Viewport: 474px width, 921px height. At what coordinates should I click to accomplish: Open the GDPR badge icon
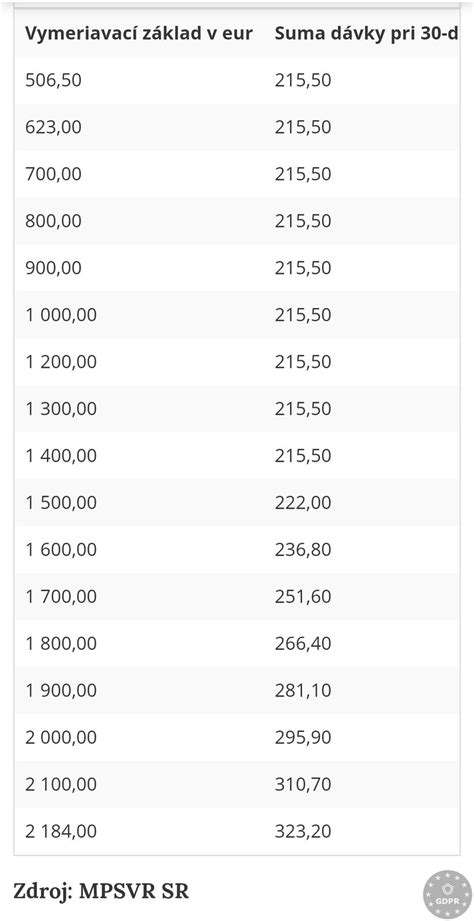point(448,894)
